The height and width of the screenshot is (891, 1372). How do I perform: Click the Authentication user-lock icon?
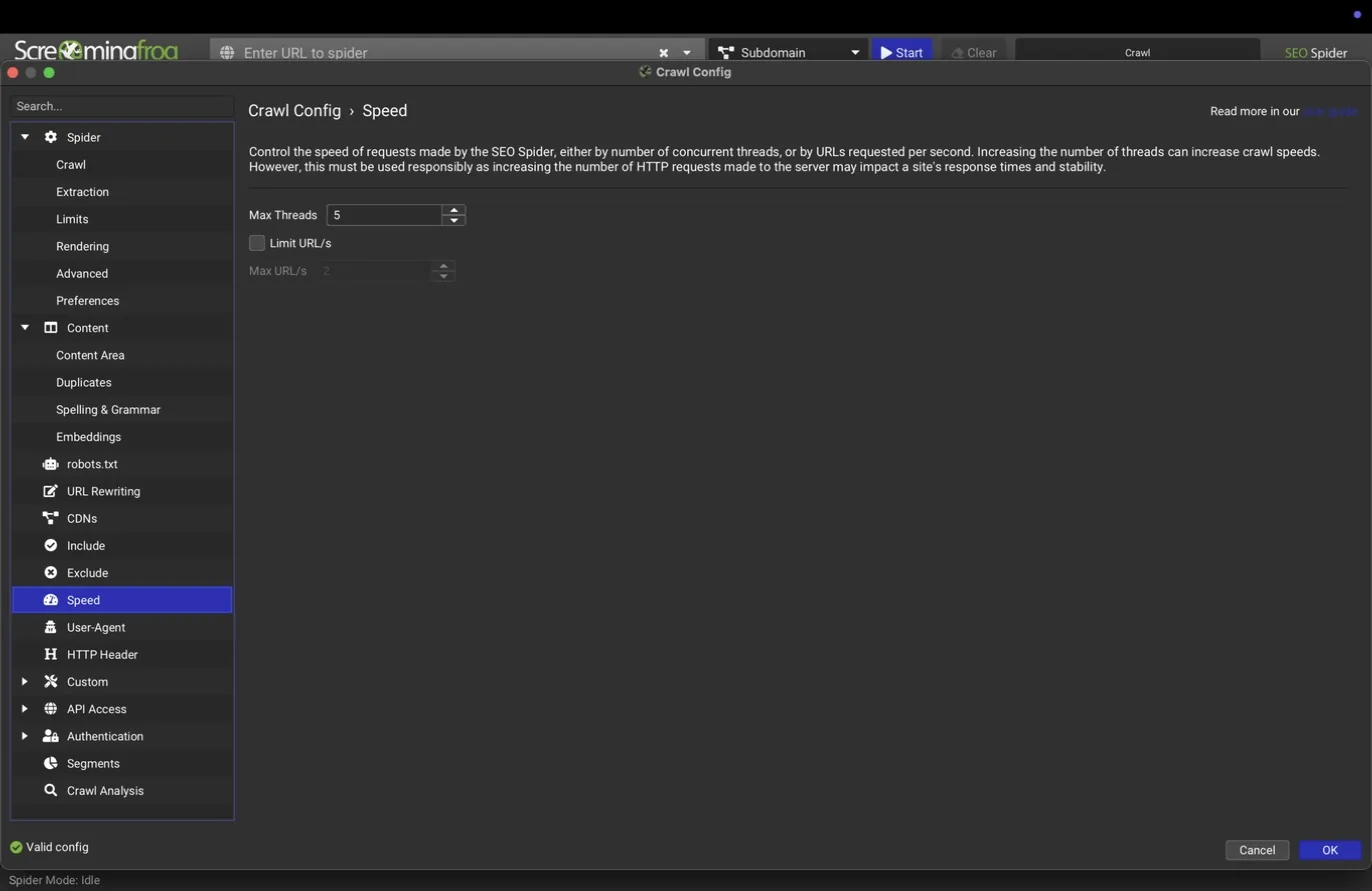[50, 736]
